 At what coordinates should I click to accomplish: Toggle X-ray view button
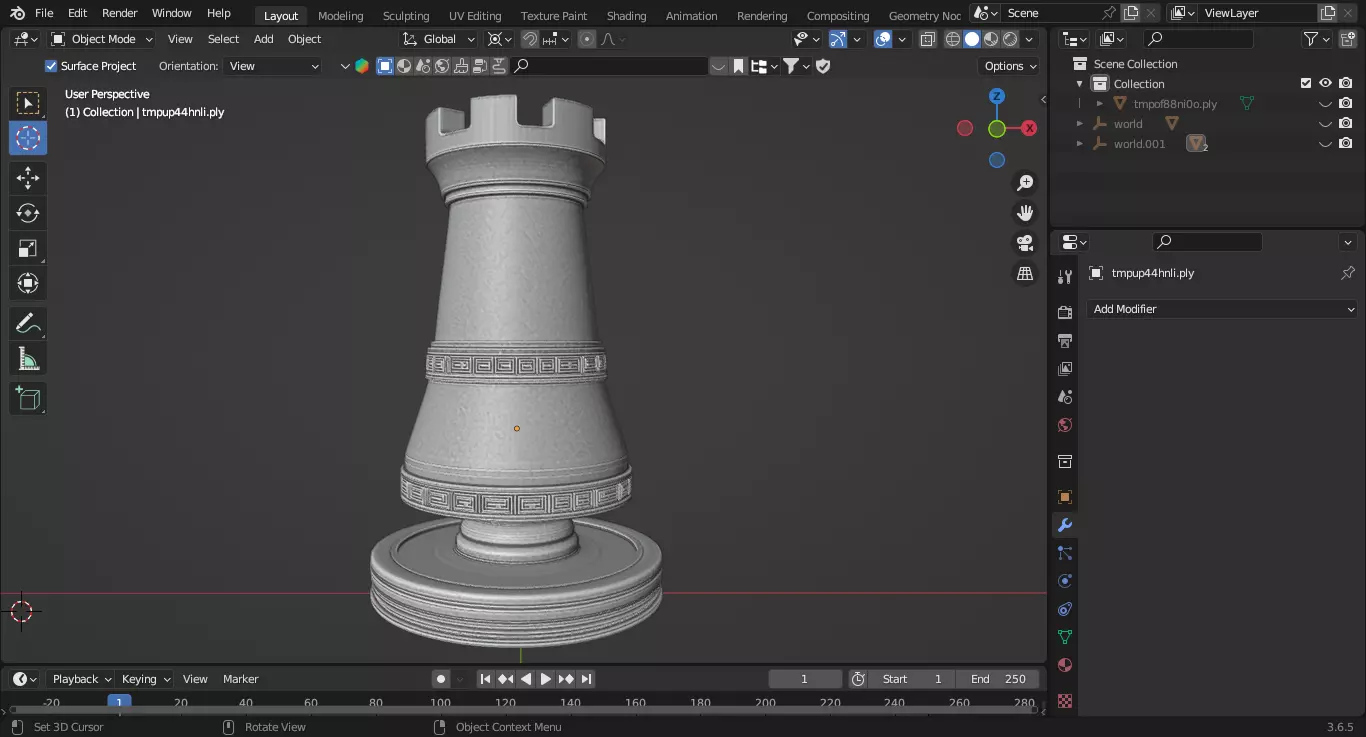coord(927,39)
